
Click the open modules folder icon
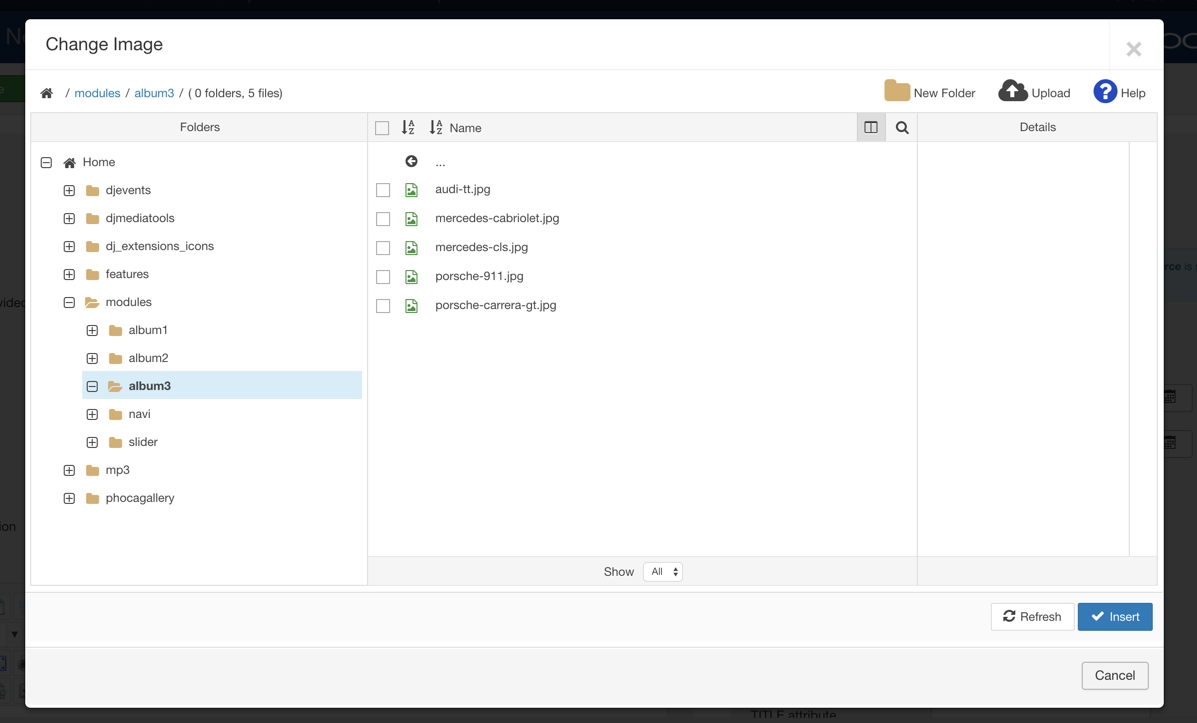tap(92, 302)
